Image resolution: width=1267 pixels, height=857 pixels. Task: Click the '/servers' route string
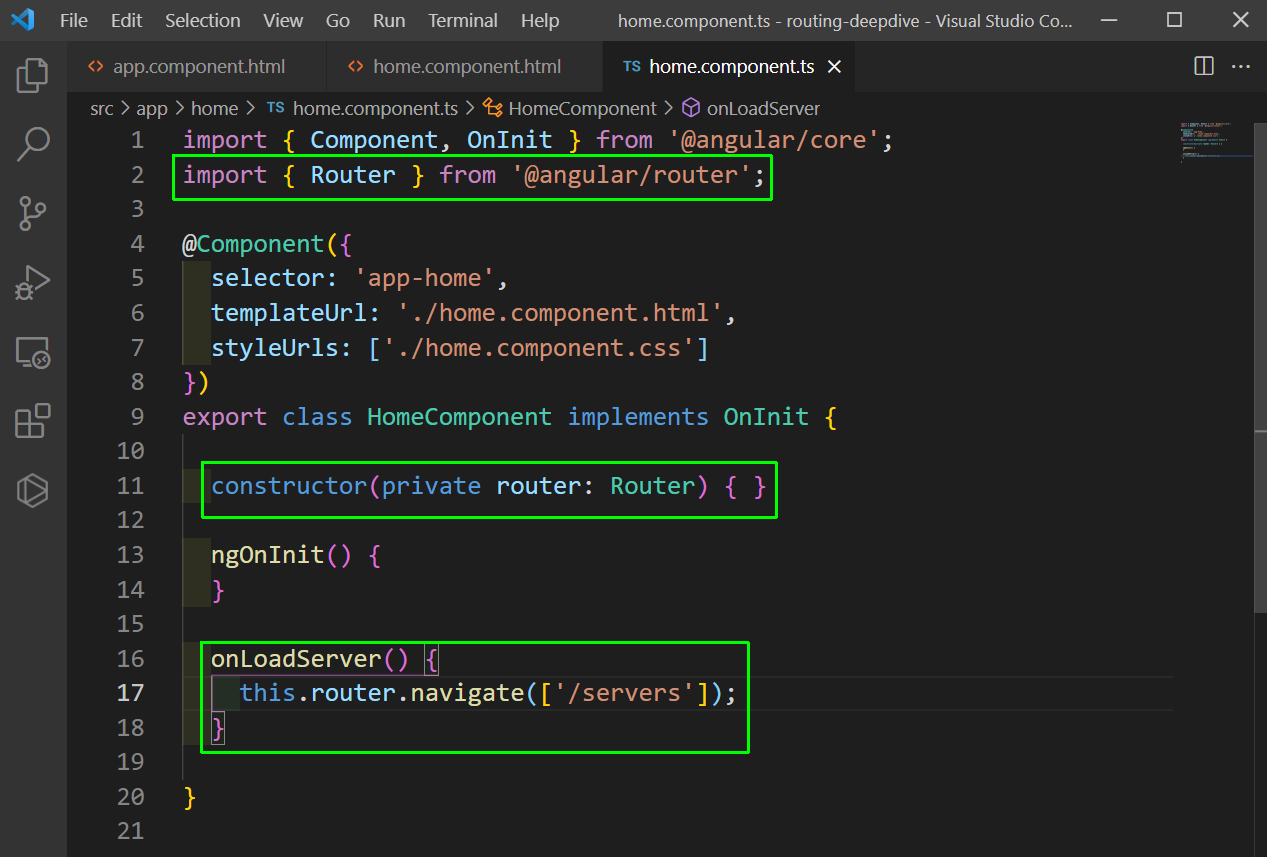625,693
